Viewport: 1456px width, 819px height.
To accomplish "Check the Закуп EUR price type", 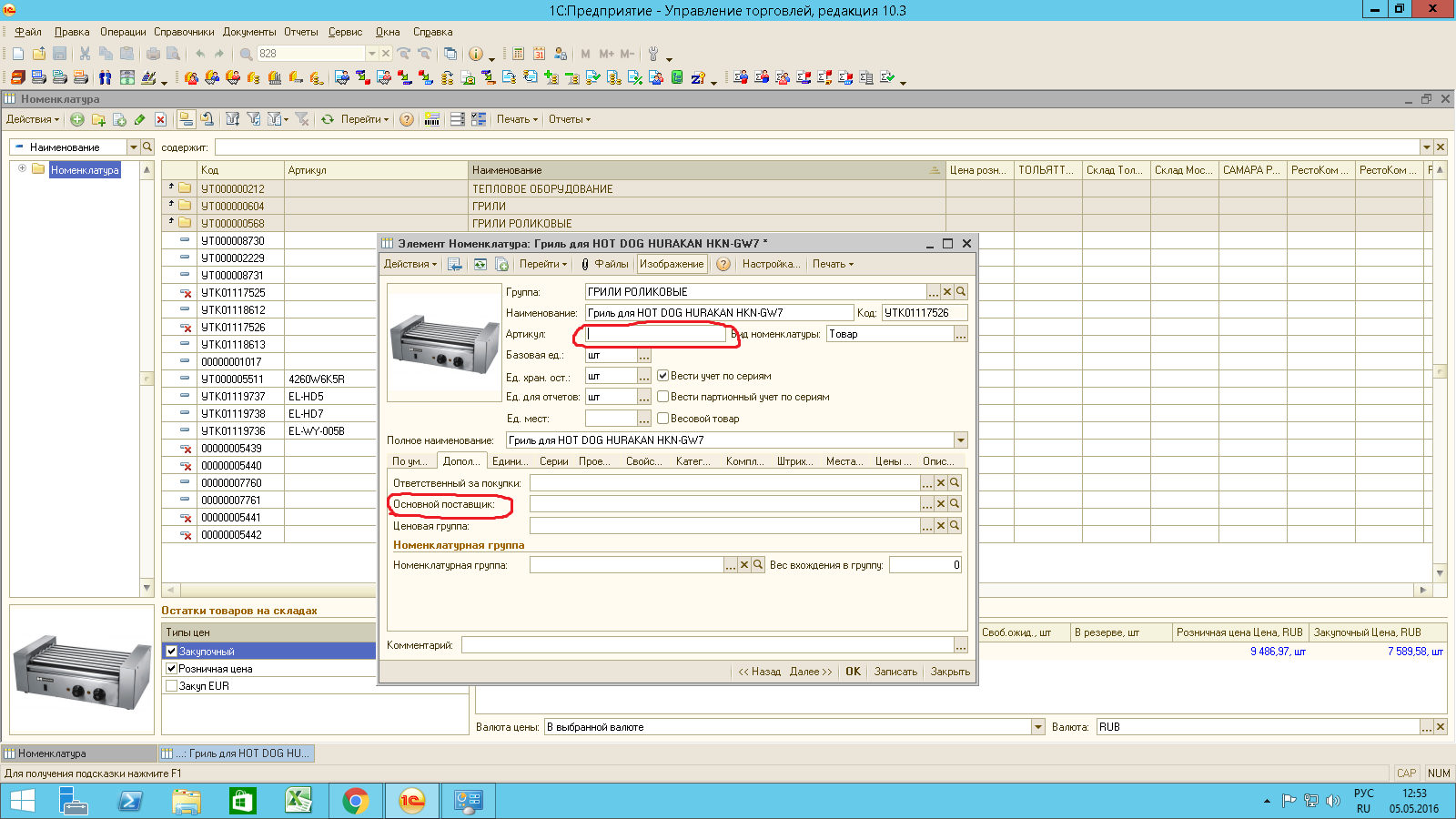I will (x=171, y=686).
